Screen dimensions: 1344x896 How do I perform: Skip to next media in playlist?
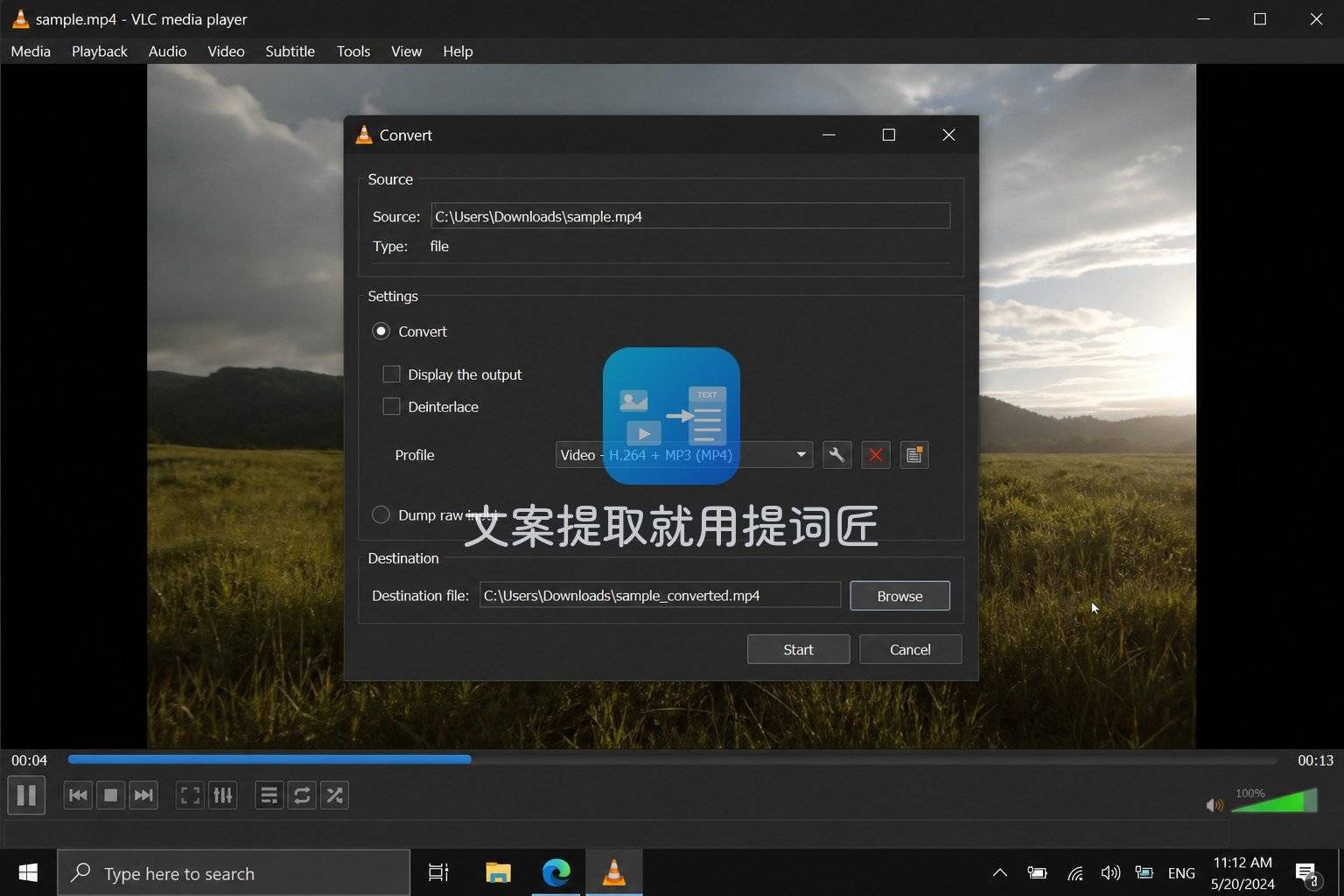point(143,795)
